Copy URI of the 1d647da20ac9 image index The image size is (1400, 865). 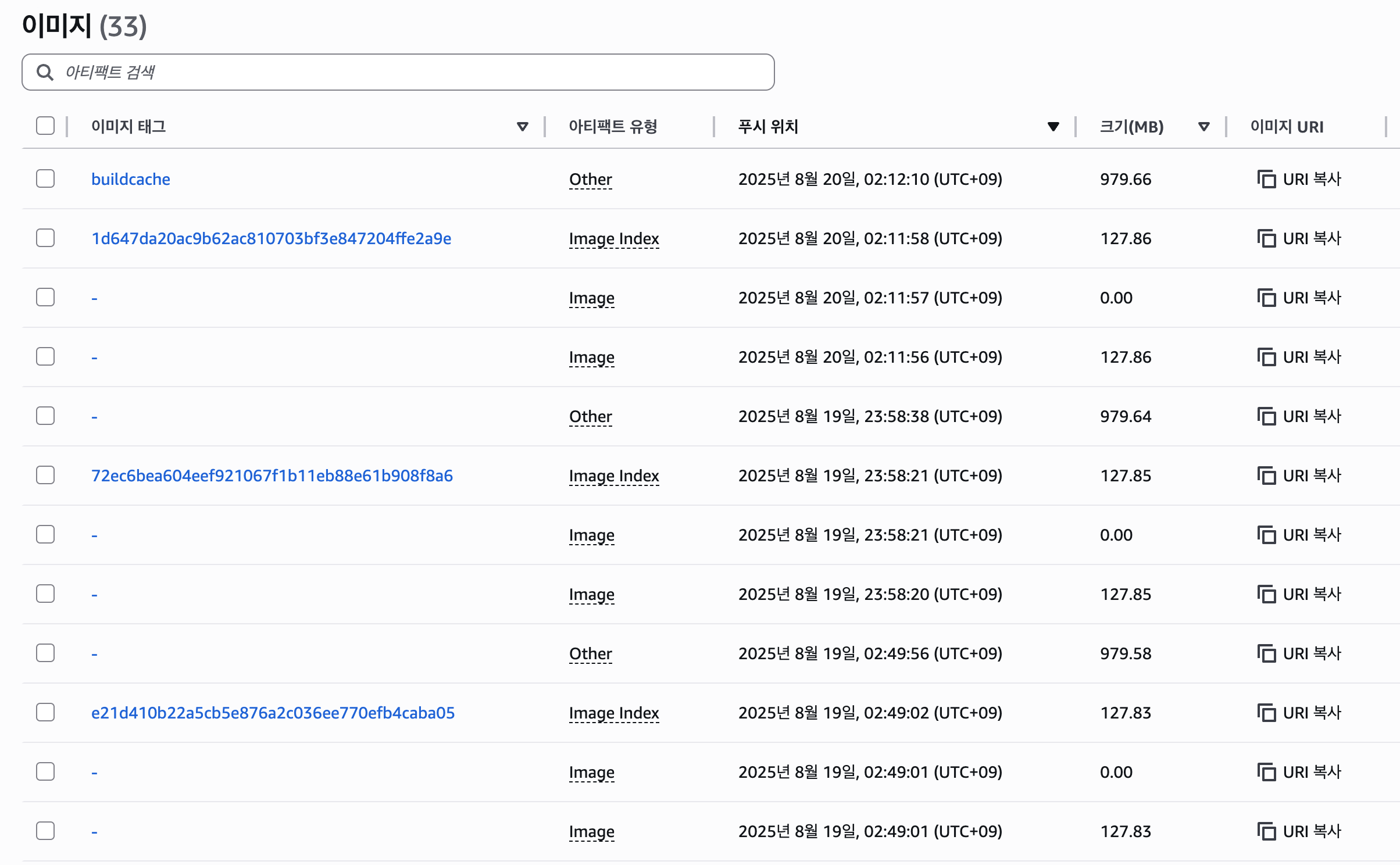point(1299,238)
